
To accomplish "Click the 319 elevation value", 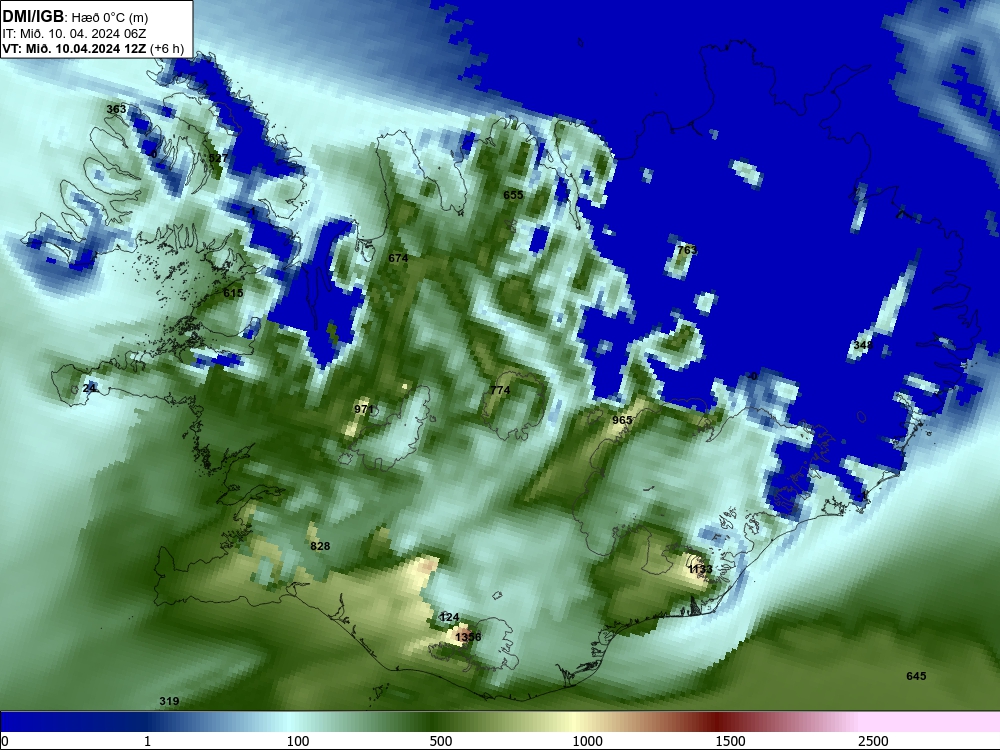I will 169,701.
